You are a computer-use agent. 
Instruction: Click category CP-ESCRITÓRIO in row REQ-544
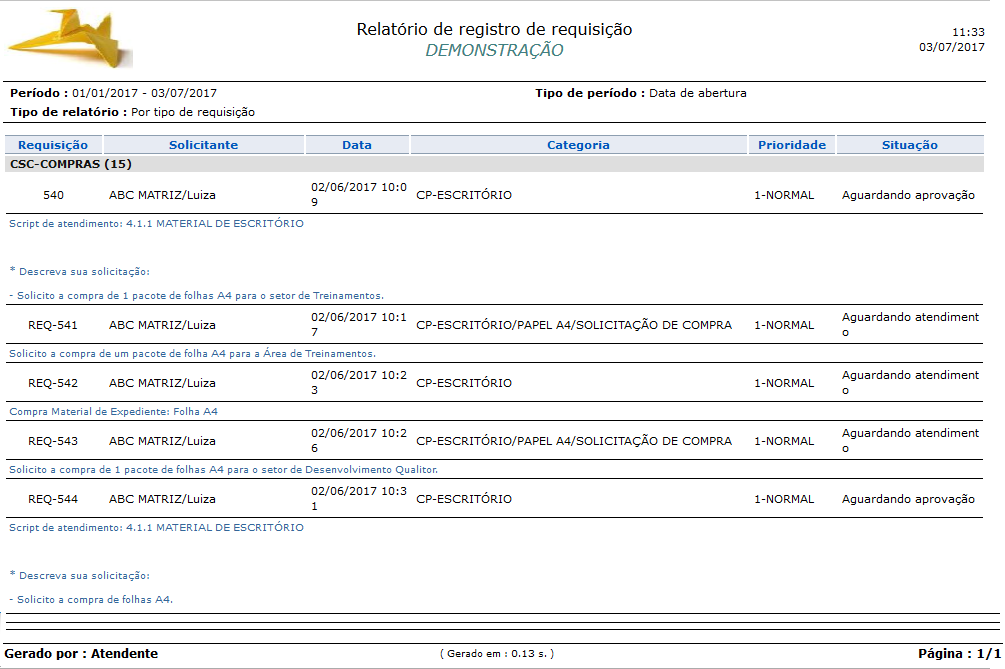[464, 499]
